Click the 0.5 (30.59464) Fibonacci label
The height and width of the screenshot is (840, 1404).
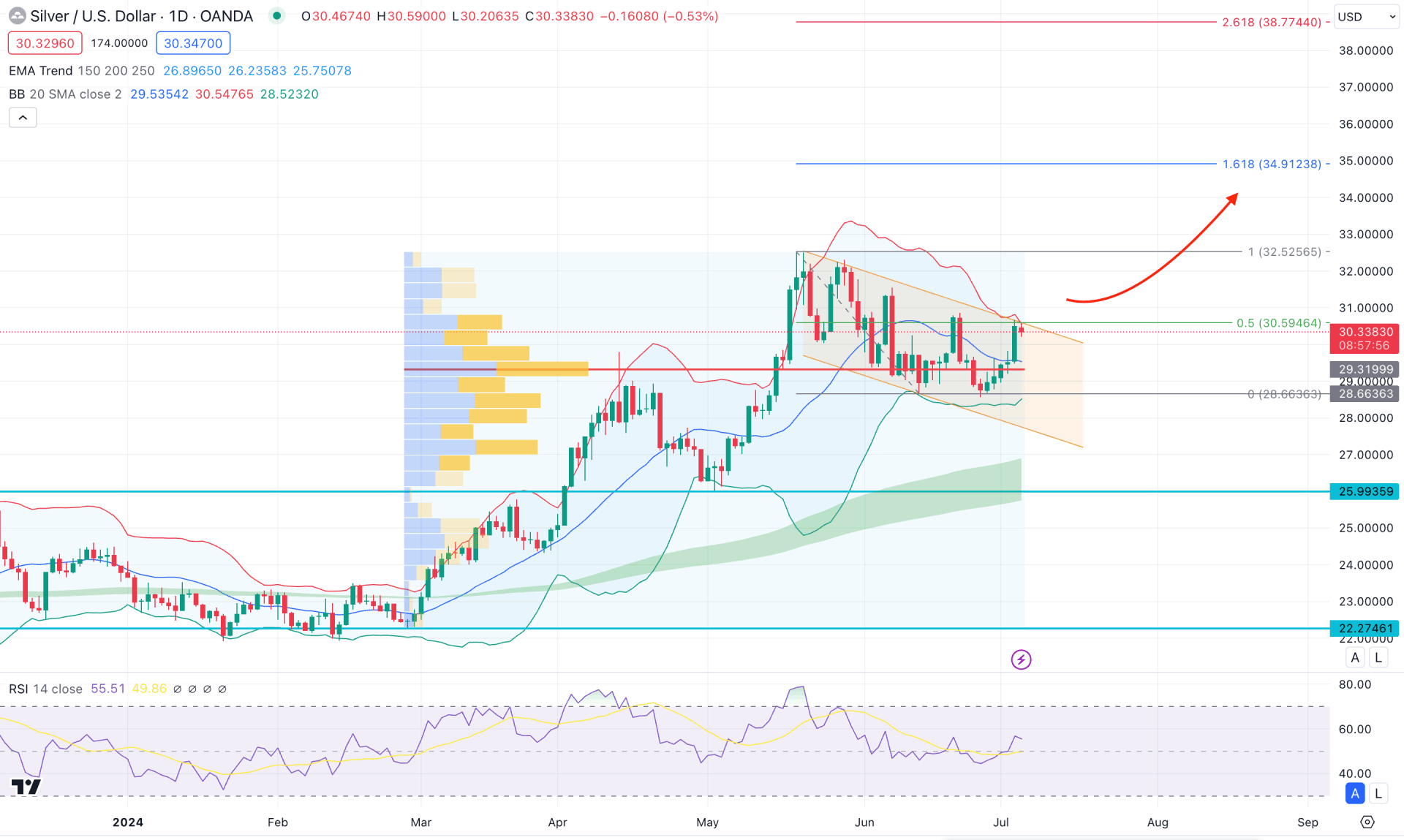pyautogui.click(x=1278, y=323)
